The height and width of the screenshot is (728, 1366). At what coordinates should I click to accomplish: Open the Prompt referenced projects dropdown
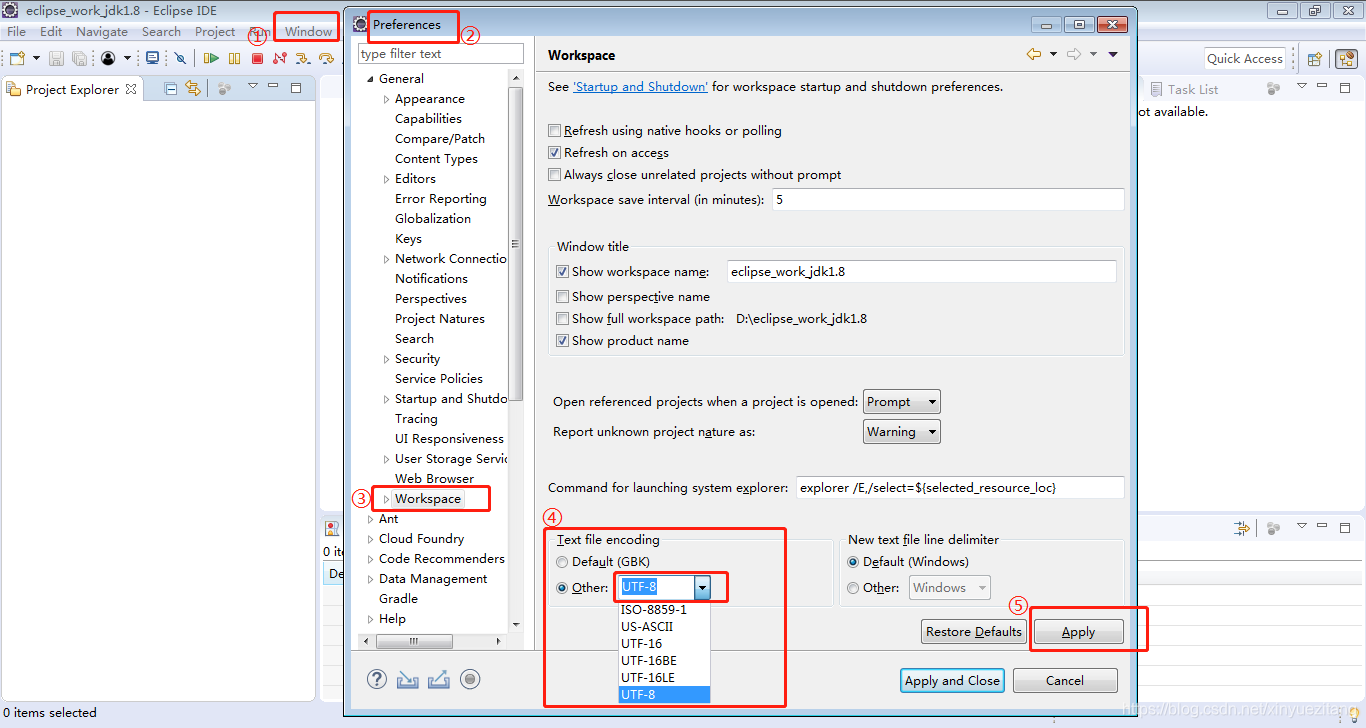click(902, 402)
